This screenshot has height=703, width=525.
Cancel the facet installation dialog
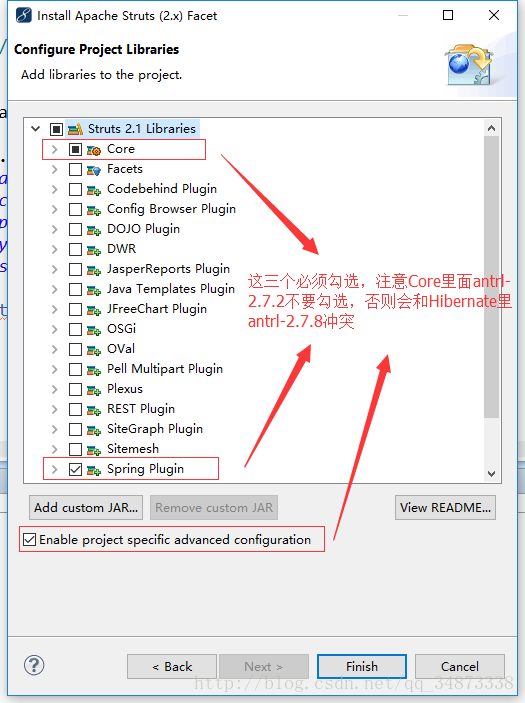click(460, 667)
